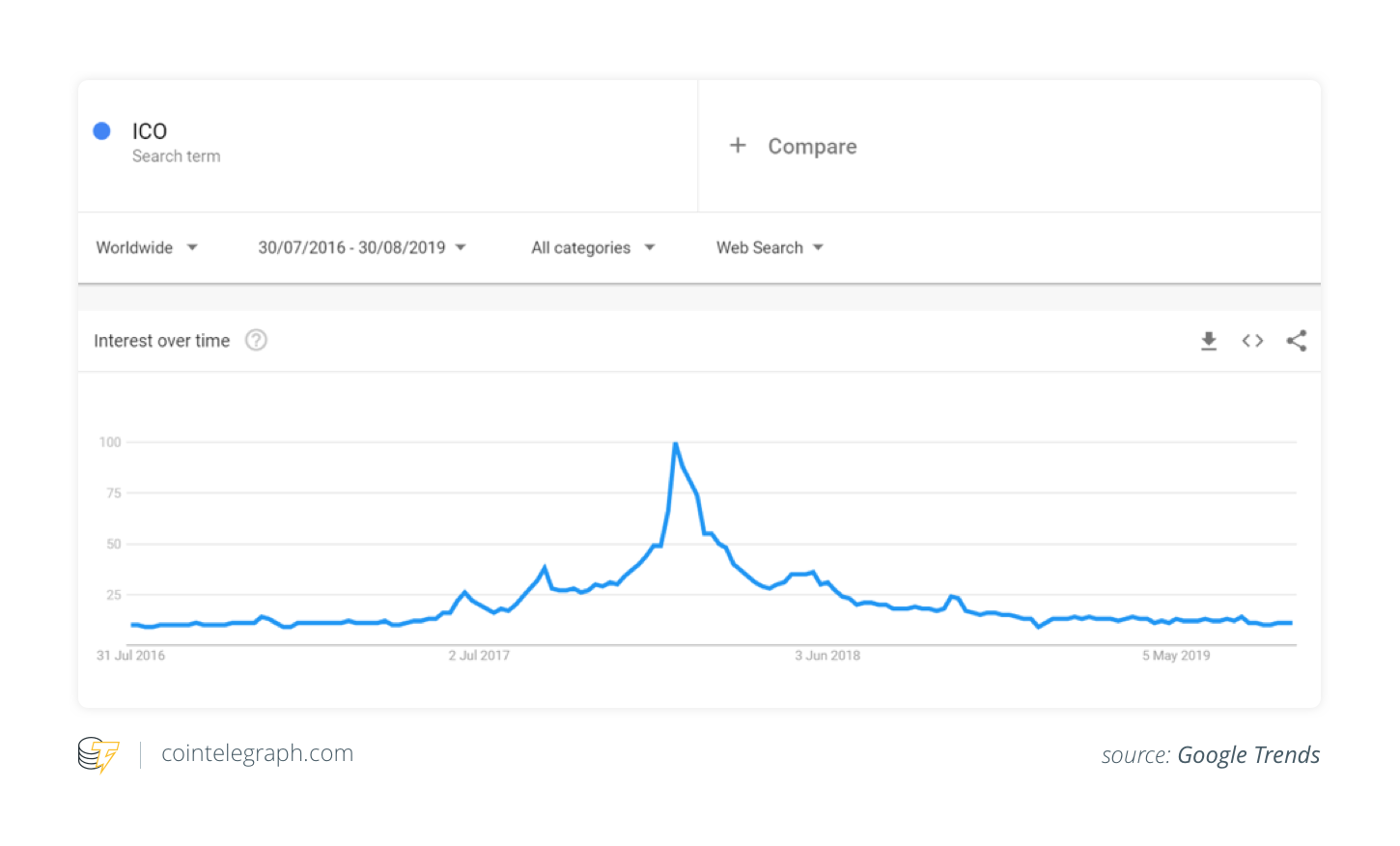Click the Google Trends source text

pos(1248,755)
